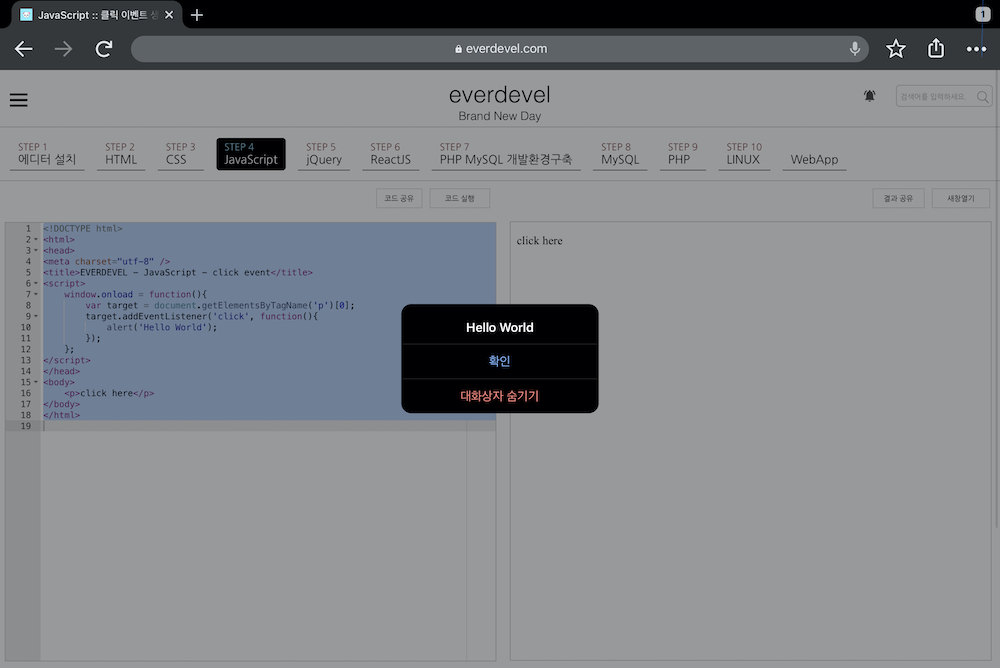The width and height of the screenshot is (1000, 668).
Task: Open STEP 2 HTML tab
Action: pyautogui.click(x=121, y=154)
